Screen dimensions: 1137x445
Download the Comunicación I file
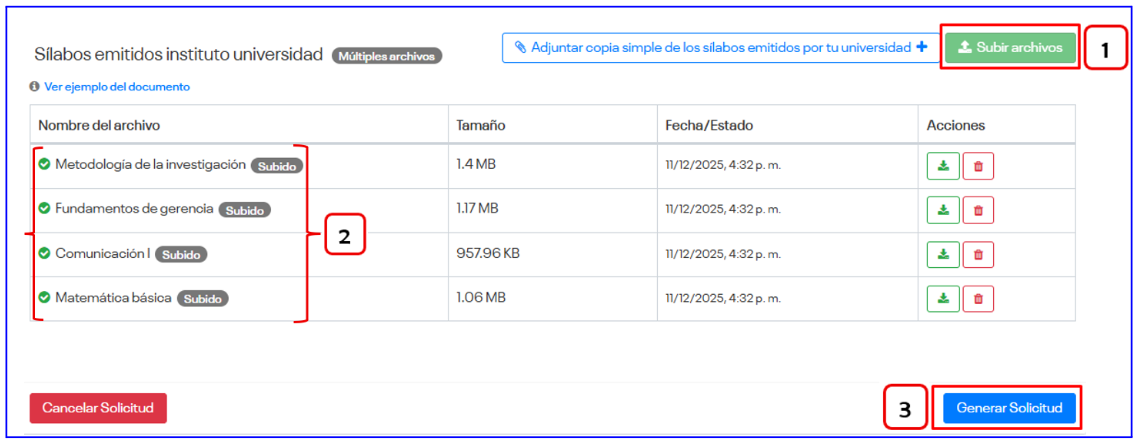(x=943, y=254)
